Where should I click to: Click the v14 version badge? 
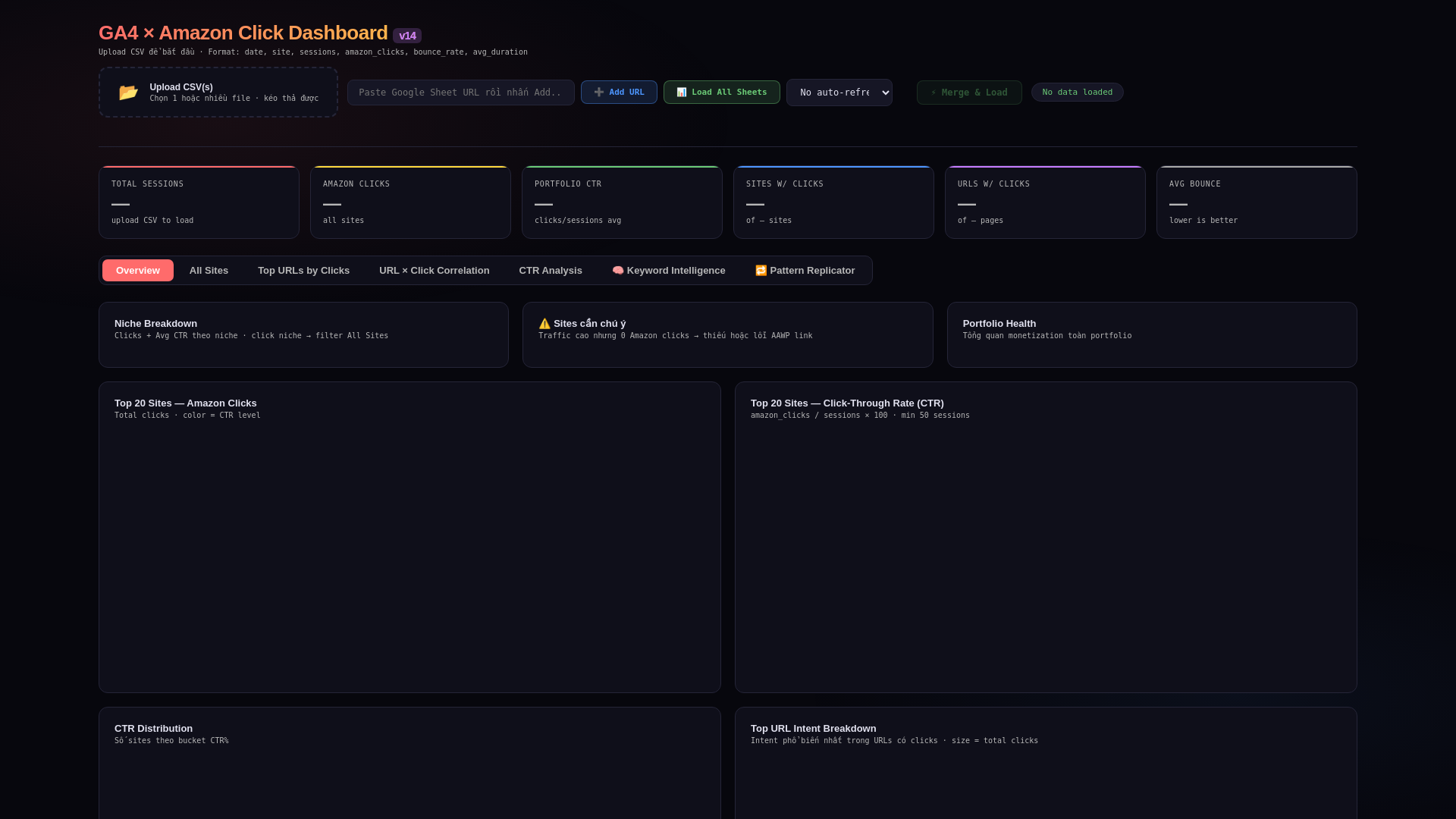click(407, 36)
